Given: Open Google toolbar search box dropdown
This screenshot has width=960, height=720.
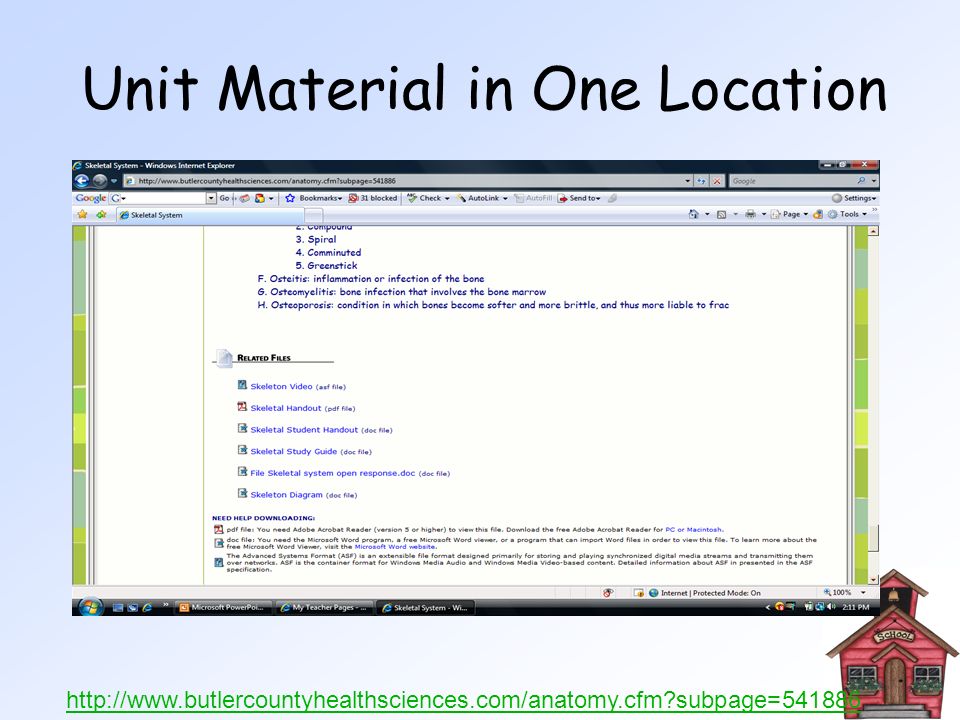Looking at the screenshot, I should (x=211, y=198).
